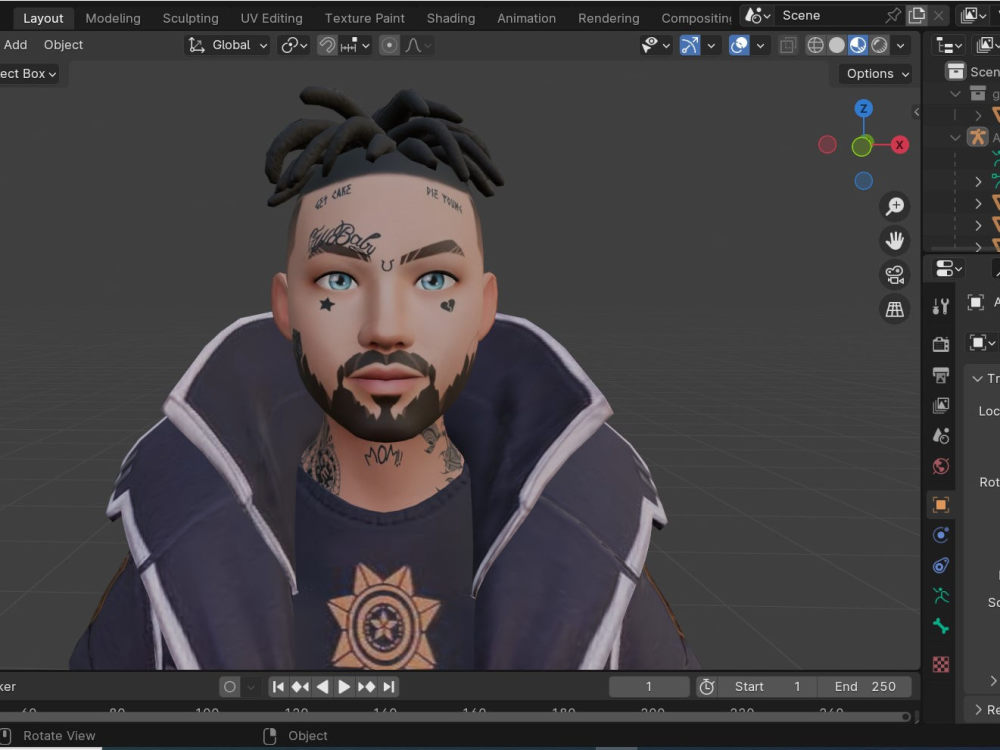
Task: Activate the viewport Zoom magnifier tool
Action: (x=894, y=205)
